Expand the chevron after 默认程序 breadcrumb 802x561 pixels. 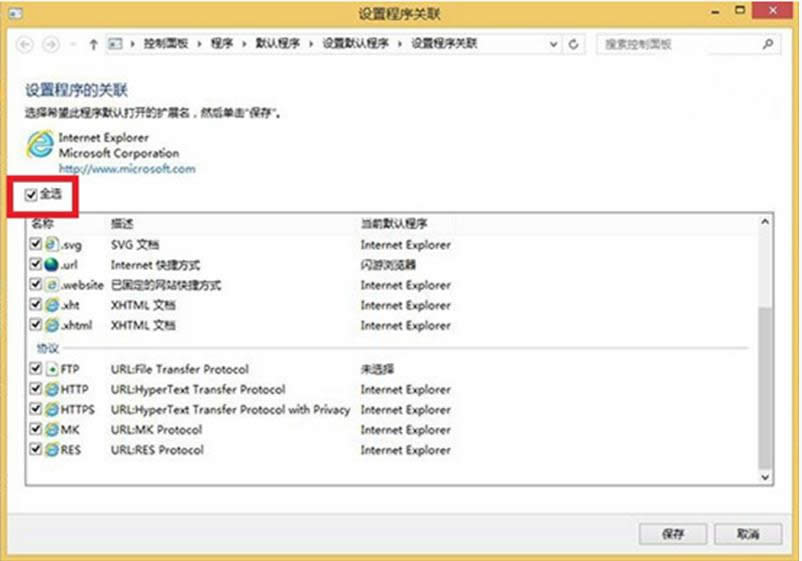(311, 44)
